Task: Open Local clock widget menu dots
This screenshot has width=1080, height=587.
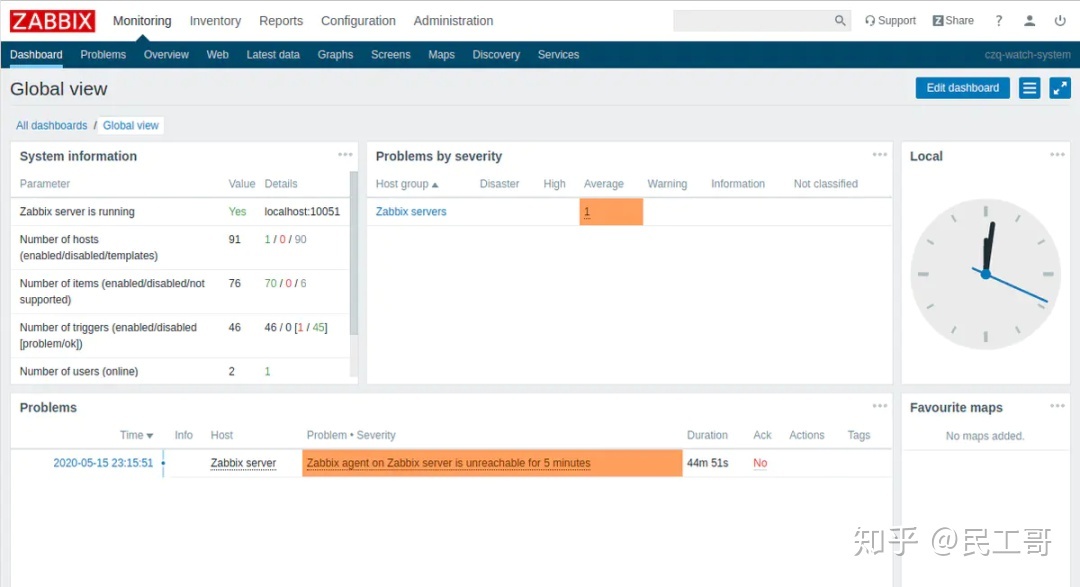Action: (x=1057, y=154)
